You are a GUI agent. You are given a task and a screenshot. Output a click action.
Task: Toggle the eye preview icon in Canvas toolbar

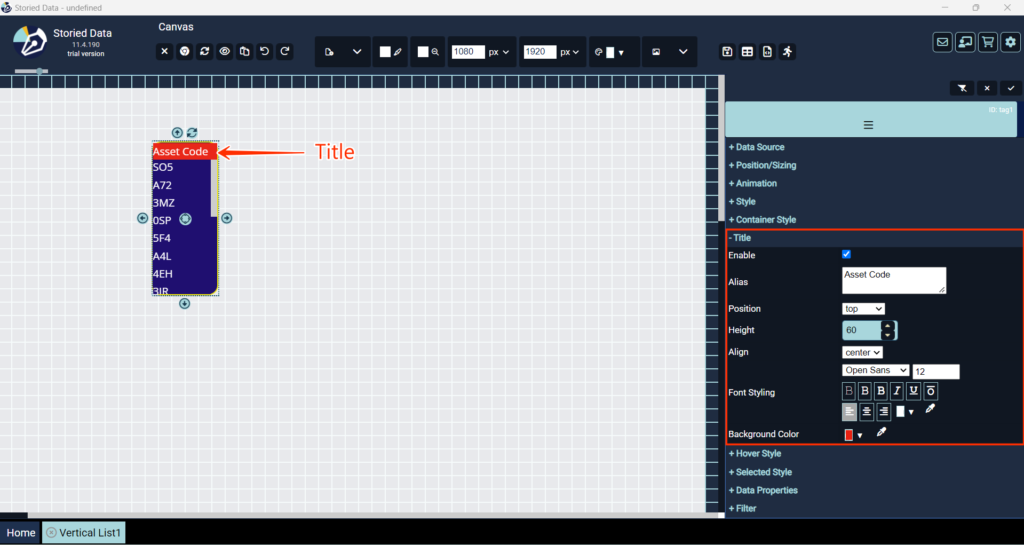click(x=225, y=52)
